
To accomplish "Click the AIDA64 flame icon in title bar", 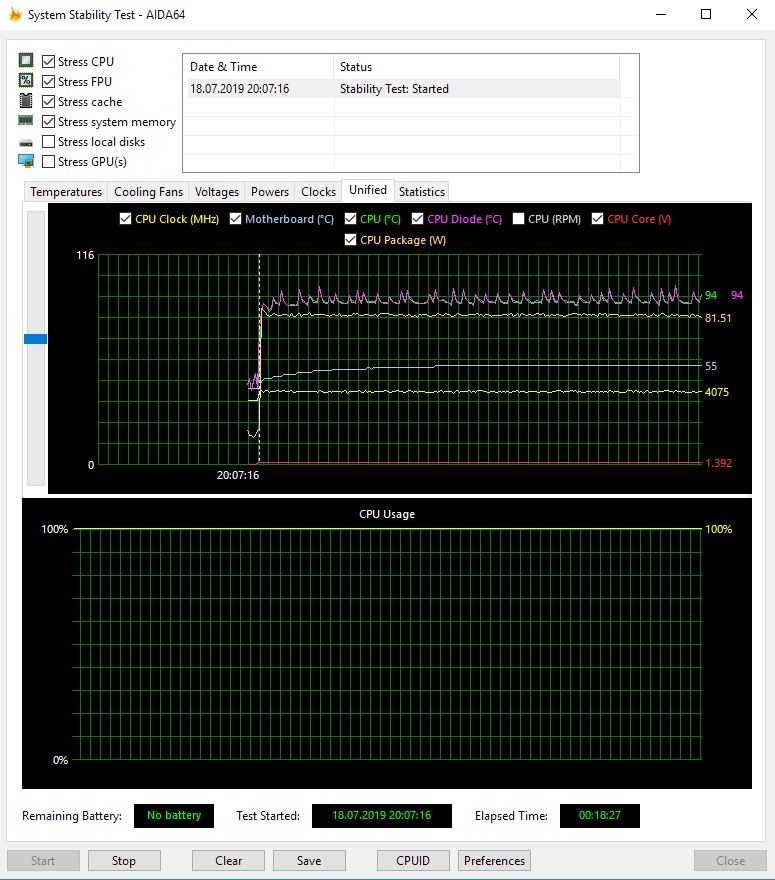I will pyautogui.click(x=15, y=14).
